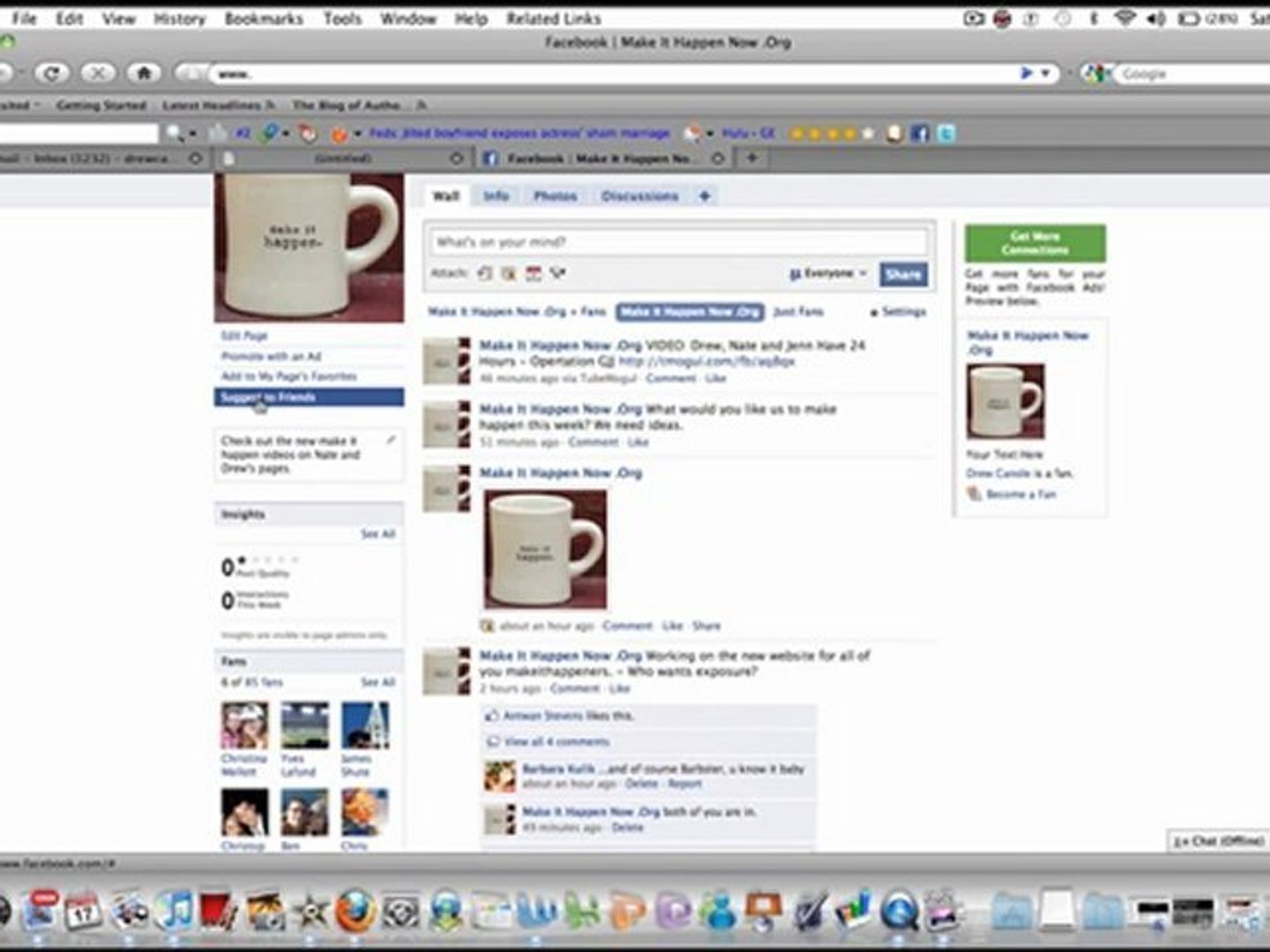This screenshot has width=1270, height=952.
Task: Open the File menu
Action: click(24, 18)
